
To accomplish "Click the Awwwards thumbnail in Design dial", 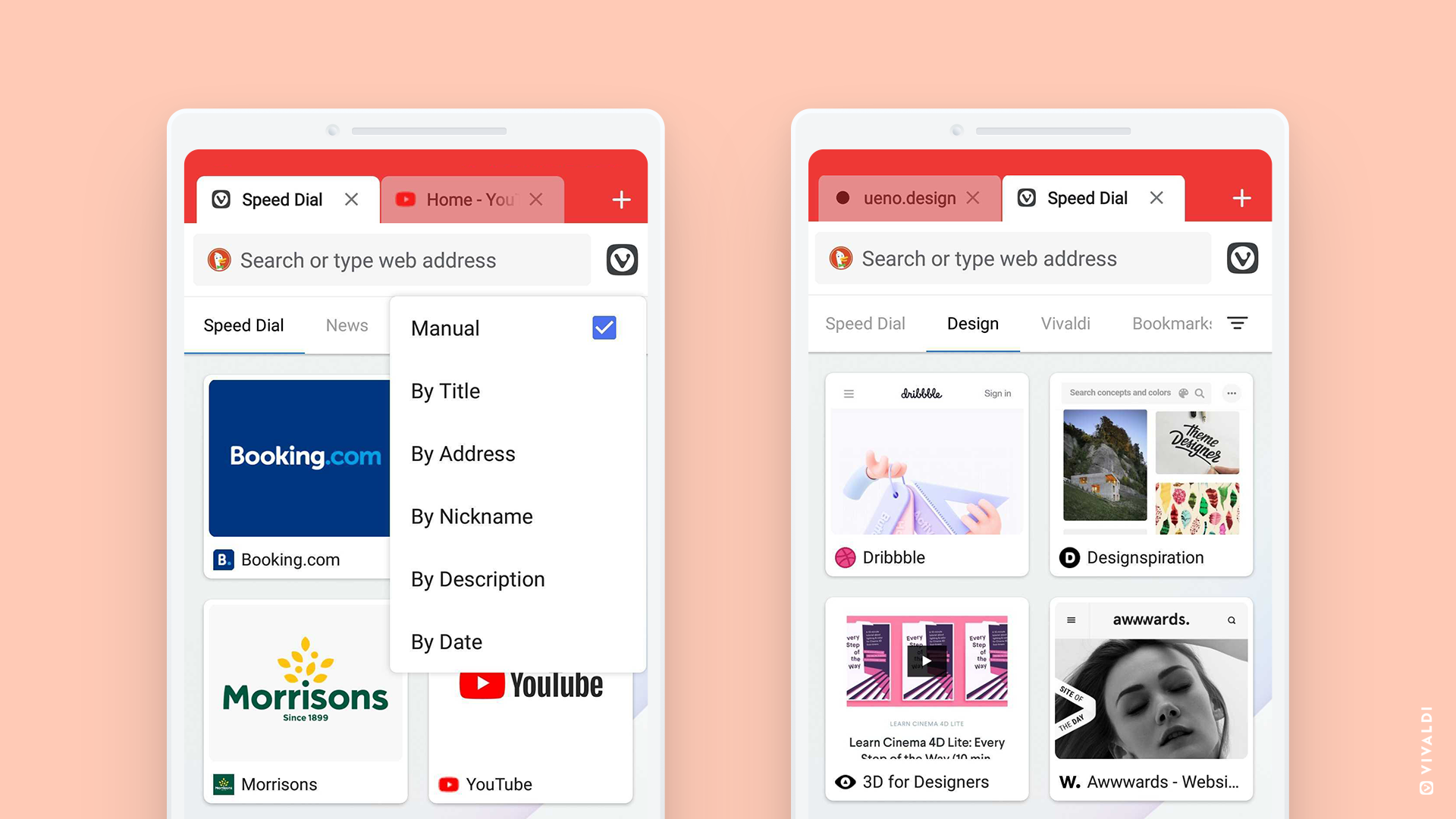I will [x=1152, y=690].
